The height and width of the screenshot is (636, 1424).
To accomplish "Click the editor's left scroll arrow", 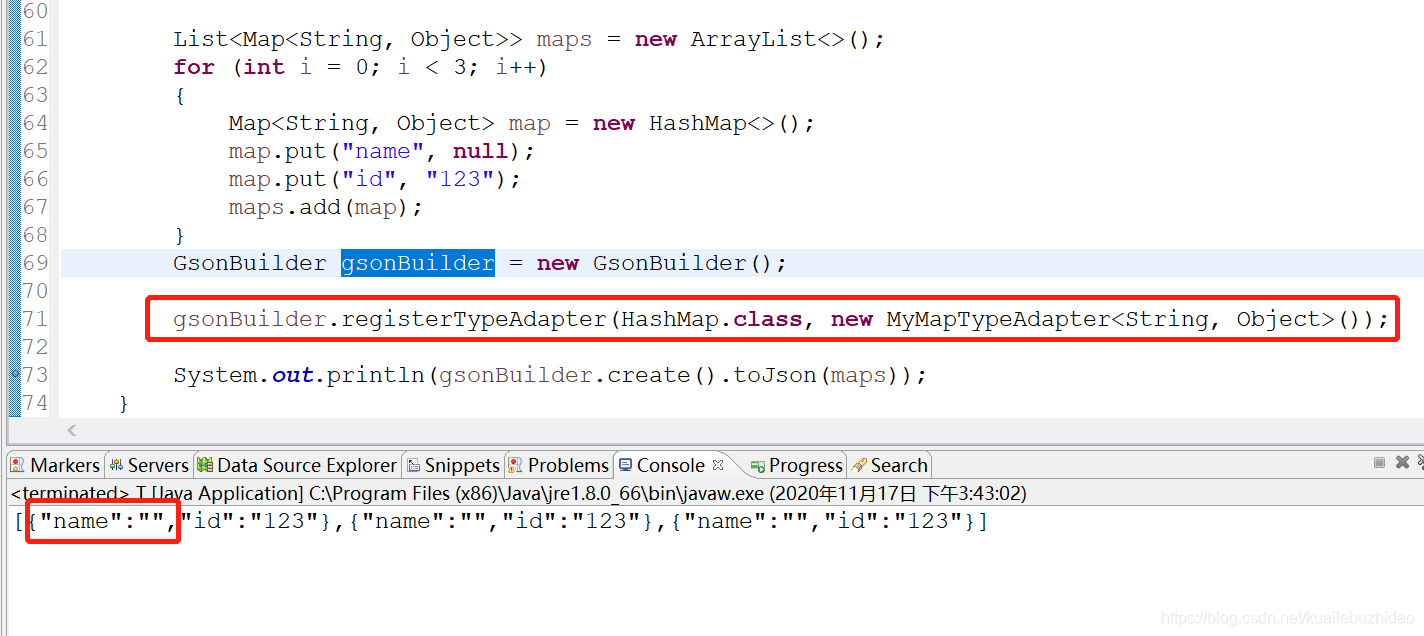I will click(x=71, y=431).
